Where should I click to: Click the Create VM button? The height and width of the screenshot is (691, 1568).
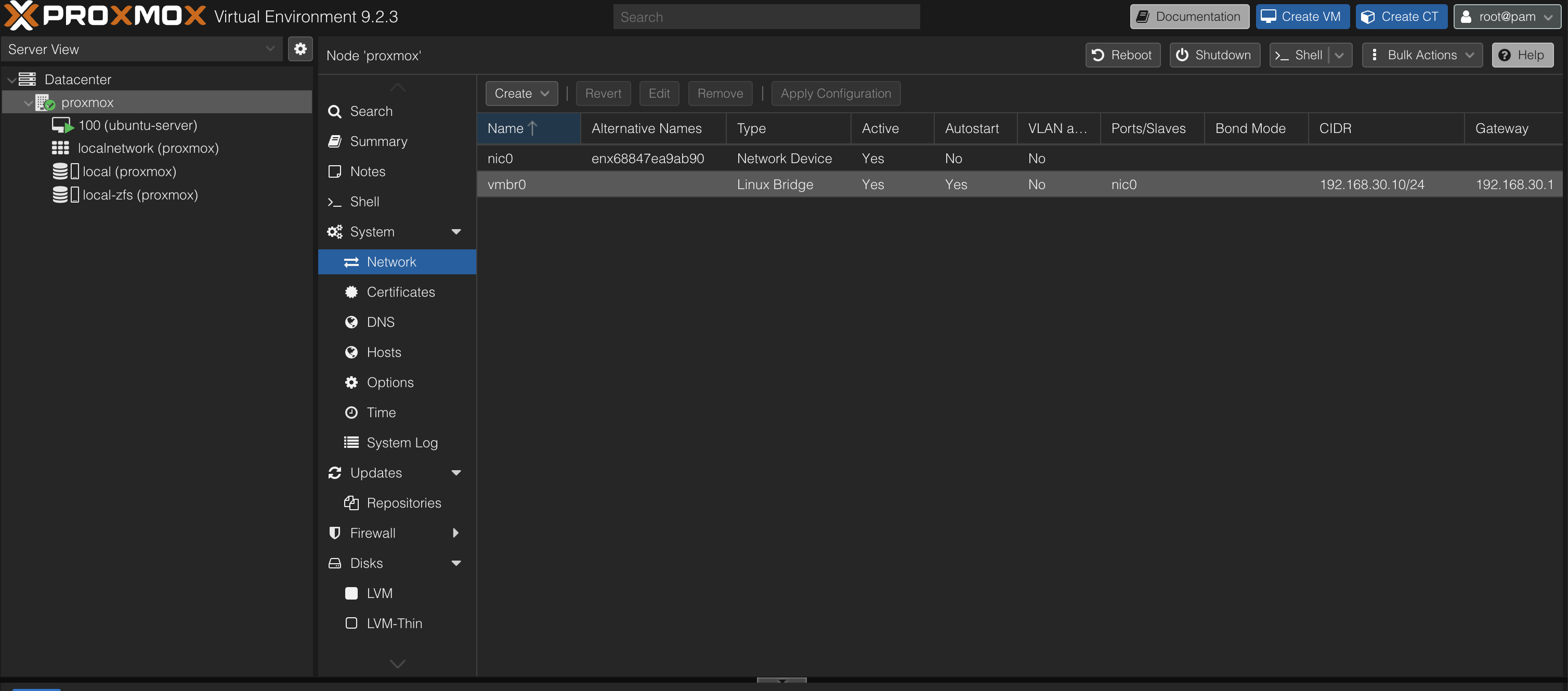[x=1303, y=17]
